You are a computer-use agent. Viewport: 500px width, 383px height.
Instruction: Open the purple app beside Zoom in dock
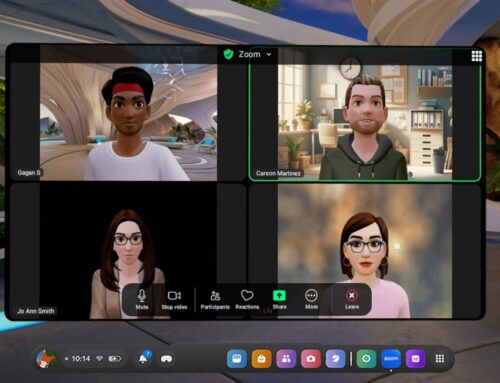click(416, 359)
